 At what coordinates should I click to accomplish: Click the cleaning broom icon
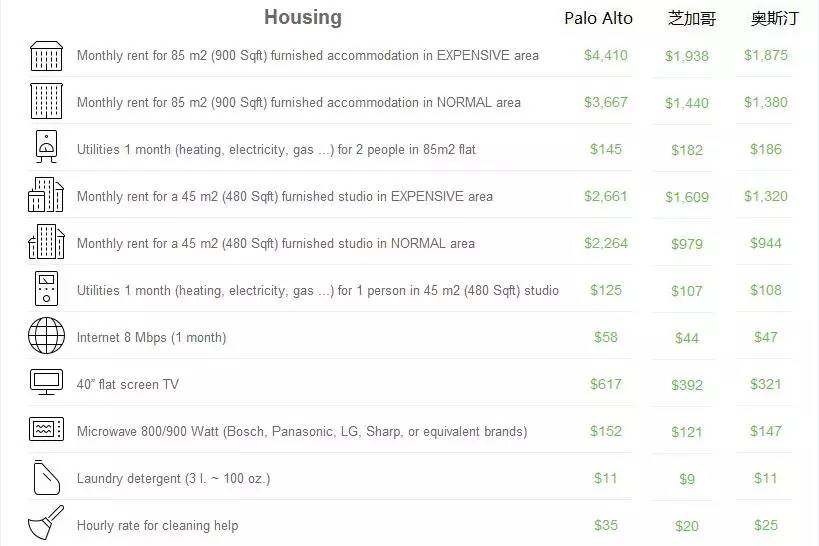pyautogui.click(x=46, y=522)
